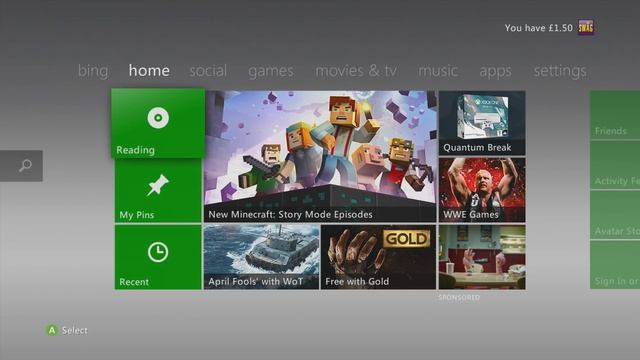The height and width of the screenshot is (360, 640).
Task: Switch to the music tab
Action: coord(438,71)
